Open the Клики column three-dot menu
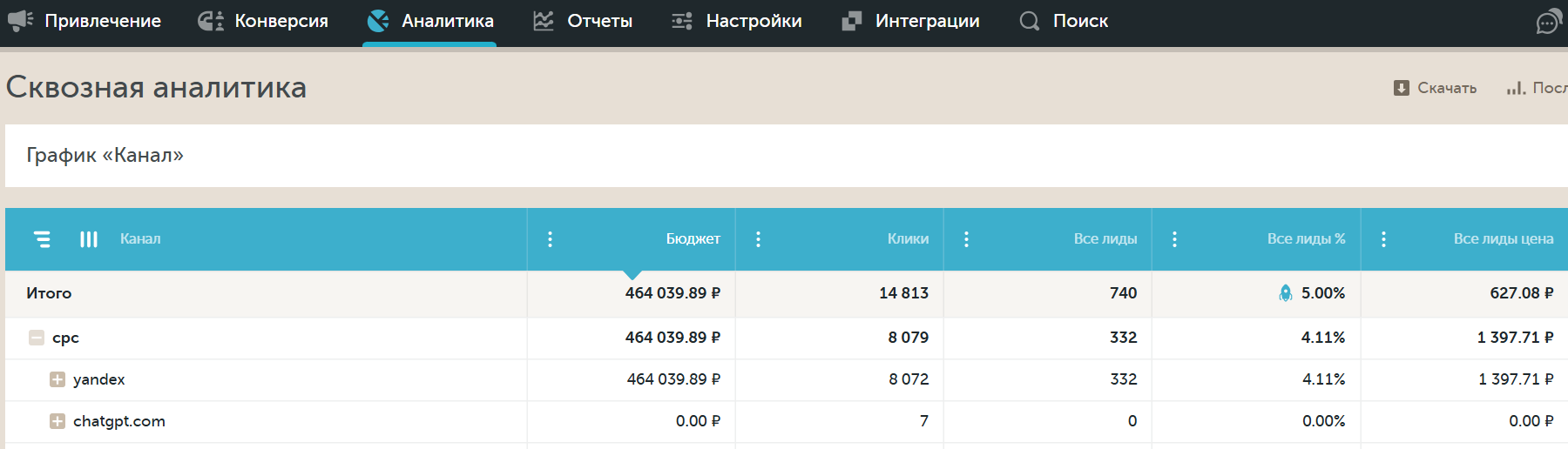The width and height of the screenshot is (1568, 449). [x=758, y=239]
